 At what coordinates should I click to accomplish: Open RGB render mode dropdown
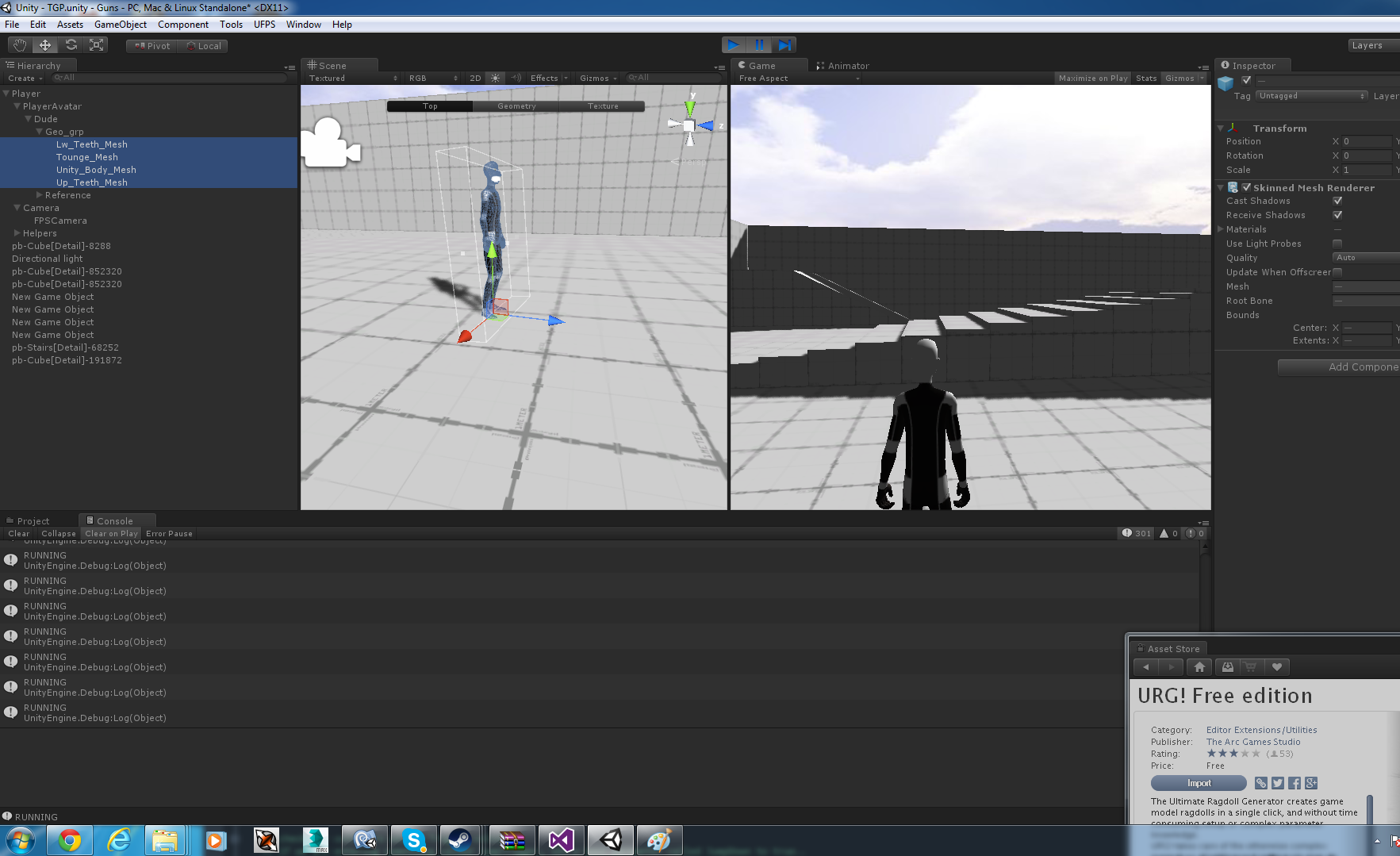point(433,78)
